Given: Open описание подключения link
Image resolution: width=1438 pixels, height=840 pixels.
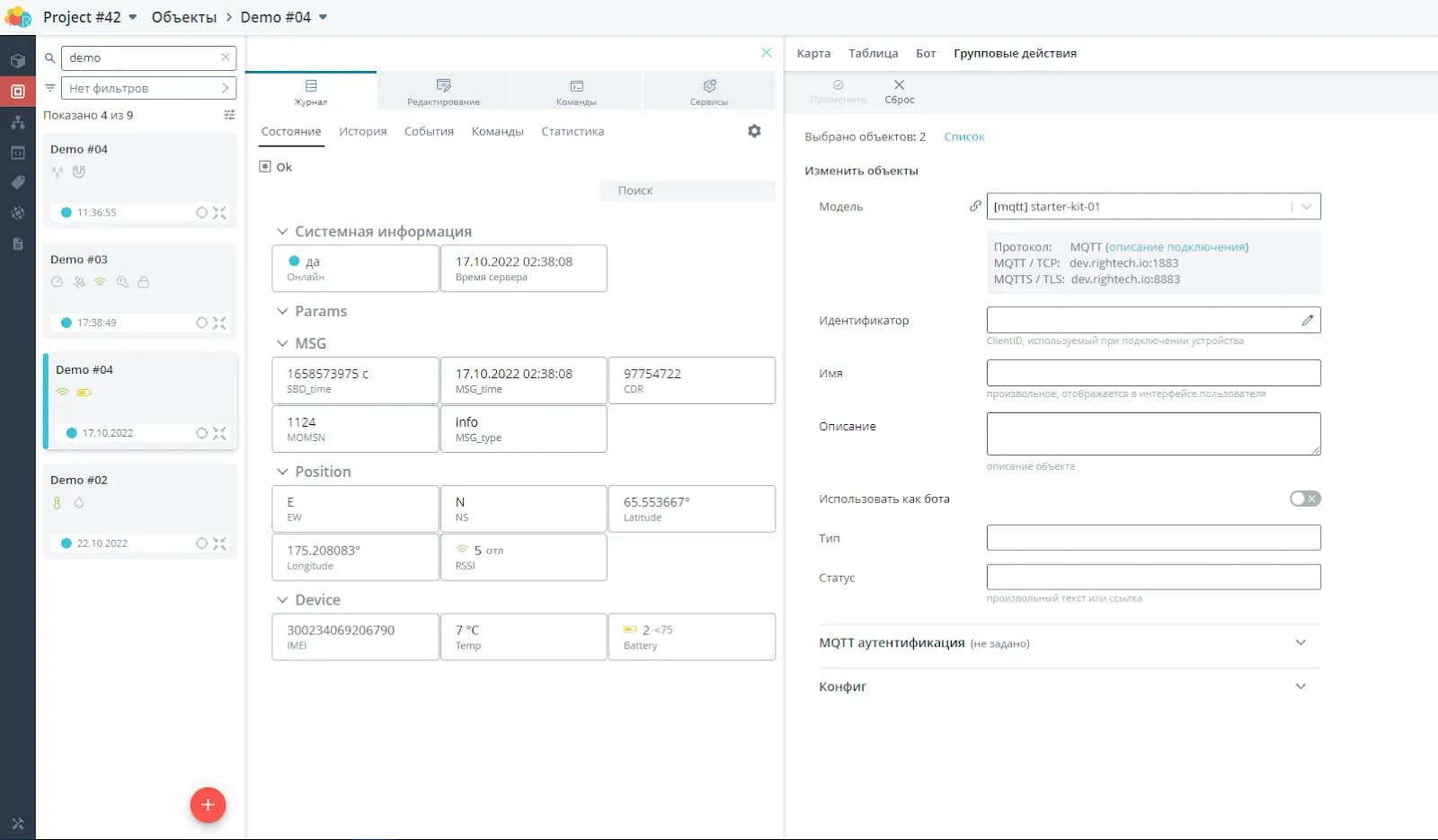Looking at the screenshot, I should pos(1176,247).
